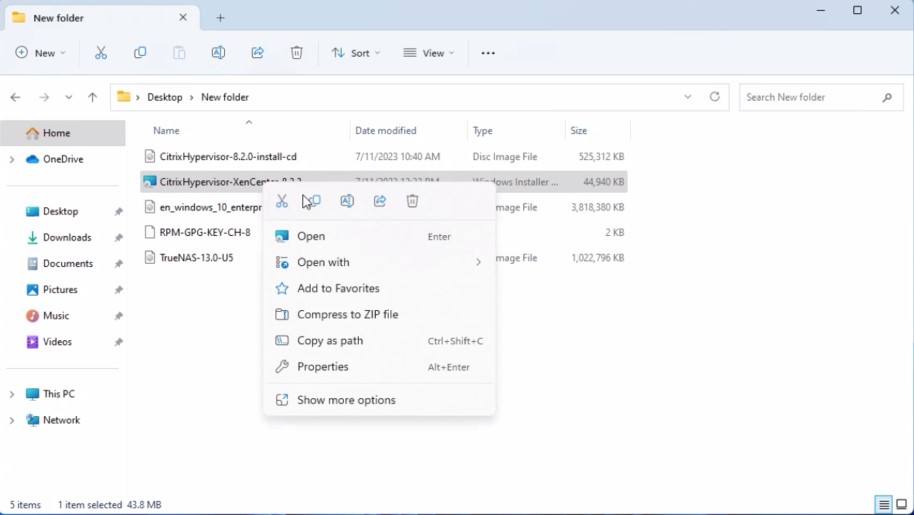Click the Delete trash icon in the toolbar

tap(296, 53)
